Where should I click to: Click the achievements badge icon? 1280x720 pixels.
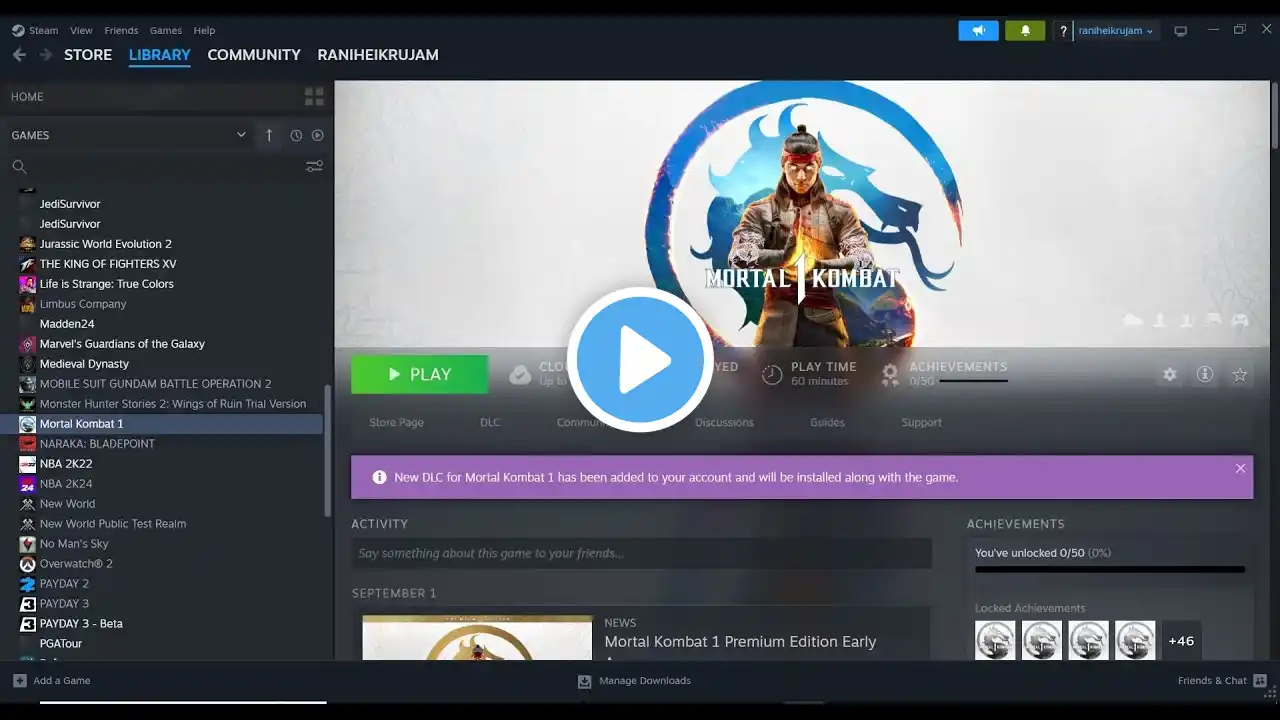(890, 374)
